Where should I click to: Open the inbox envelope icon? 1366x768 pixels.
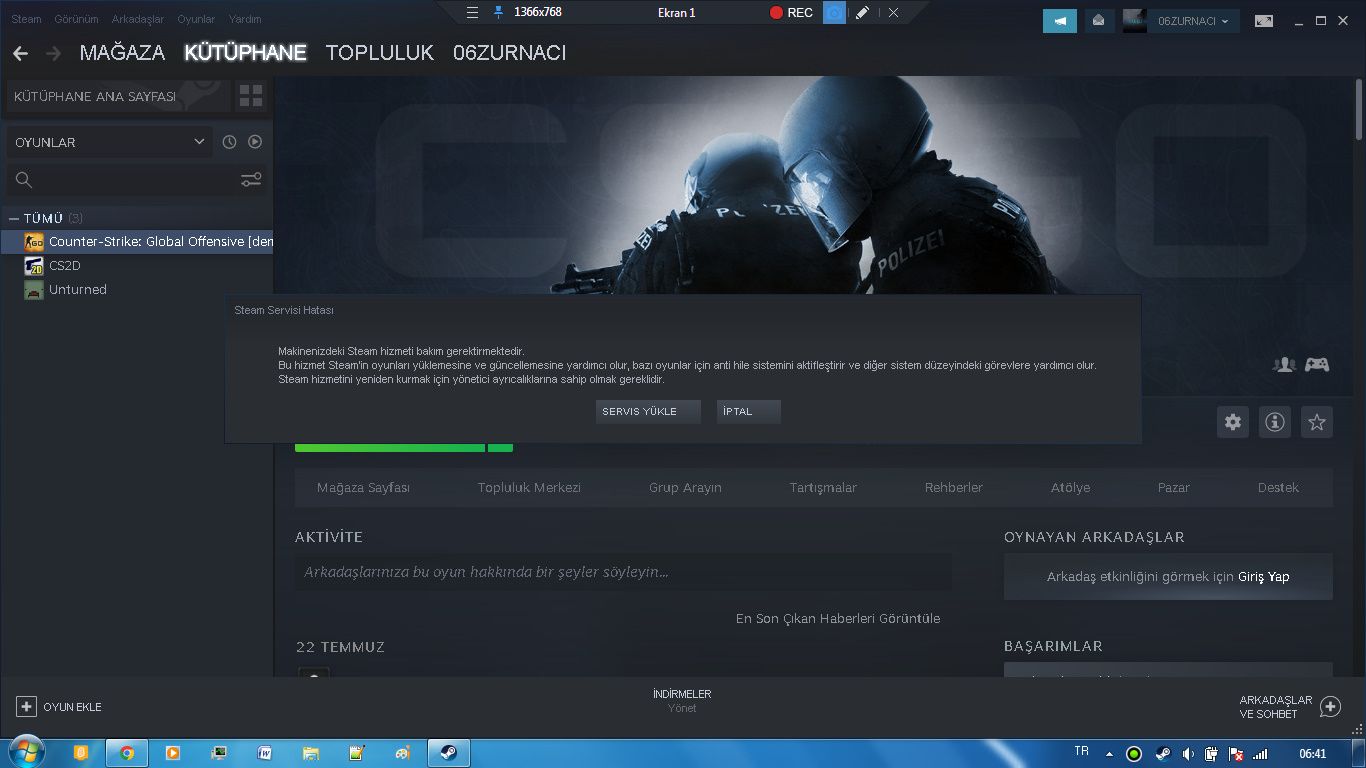tap(1098, 21)
